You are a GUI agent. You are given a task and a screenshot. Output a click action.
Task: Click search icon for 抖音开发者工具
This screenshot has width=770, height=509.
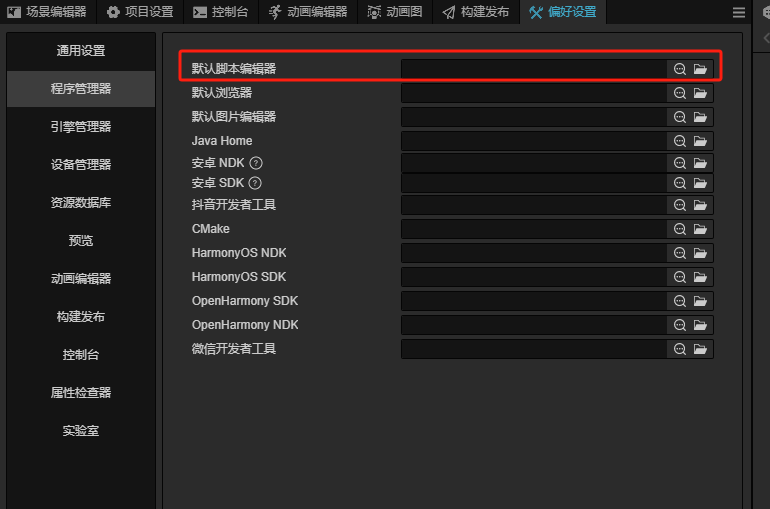pyautogui.click(x=680, y=205)
